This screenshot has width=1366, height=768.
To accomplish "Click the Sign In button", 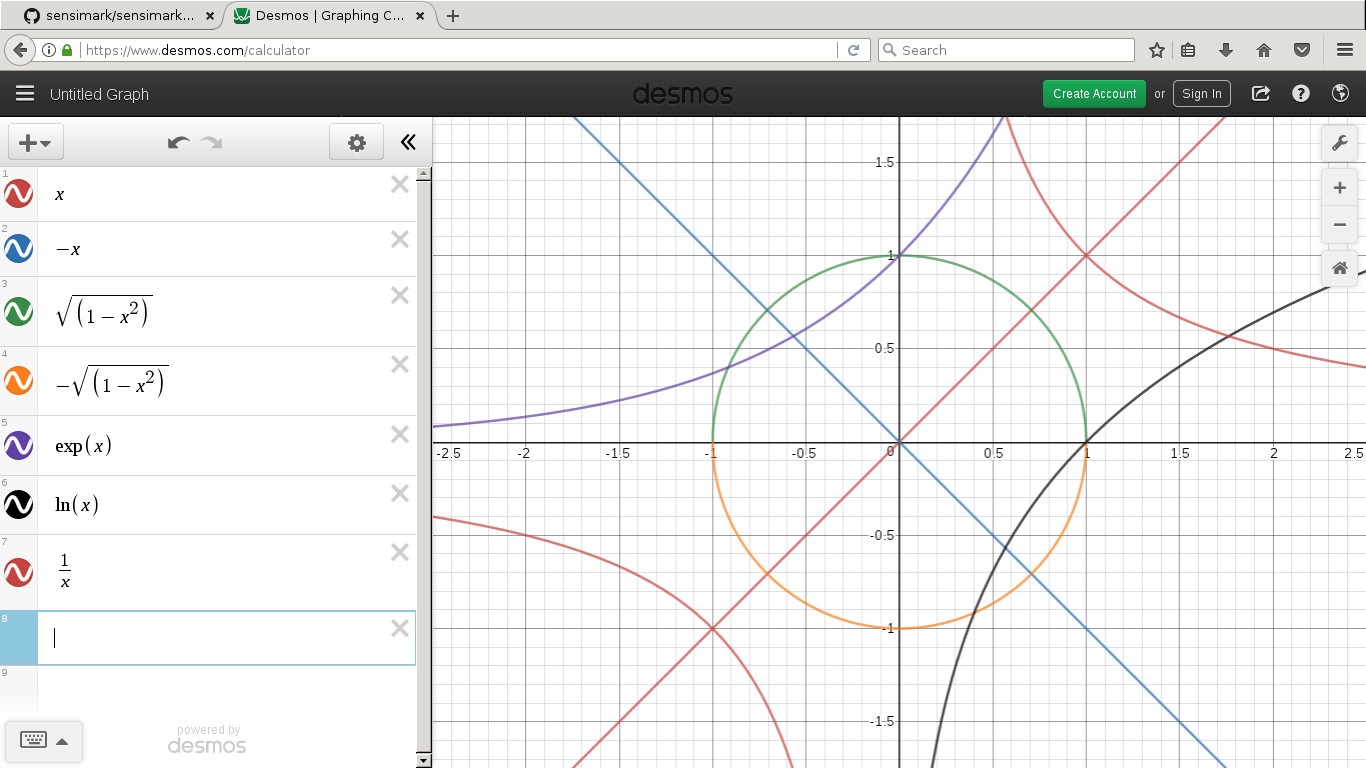I will pyautogui.click(x=1202, y=93).
